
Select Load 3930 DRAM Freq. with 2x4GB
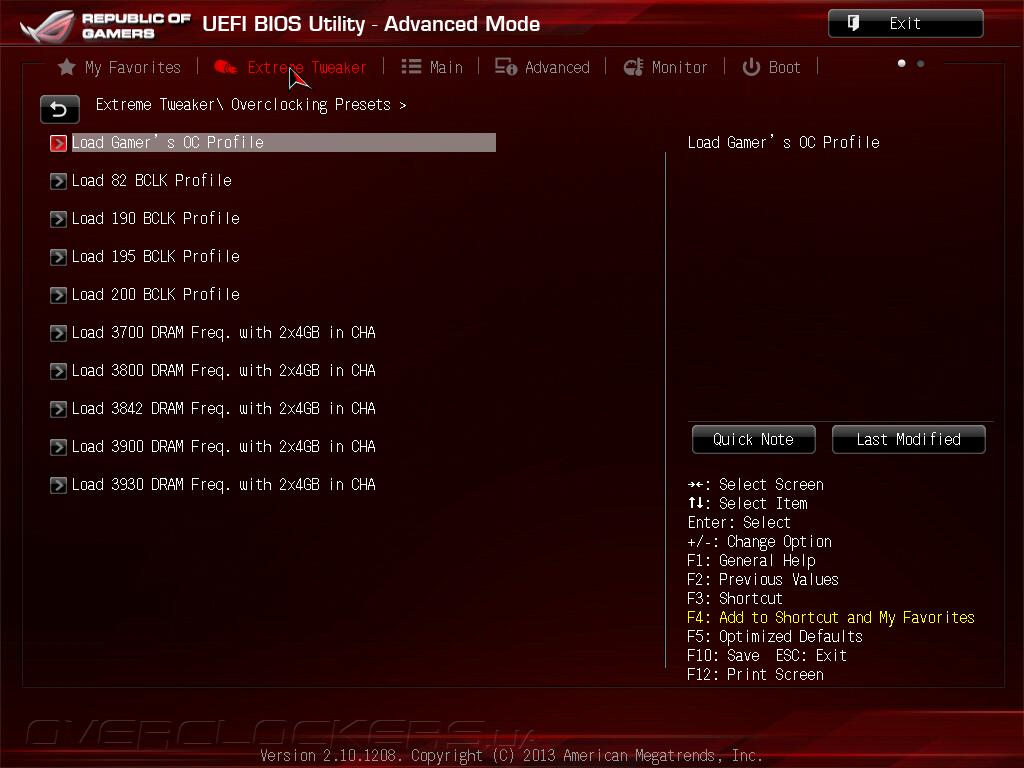[x=223, y=484]
